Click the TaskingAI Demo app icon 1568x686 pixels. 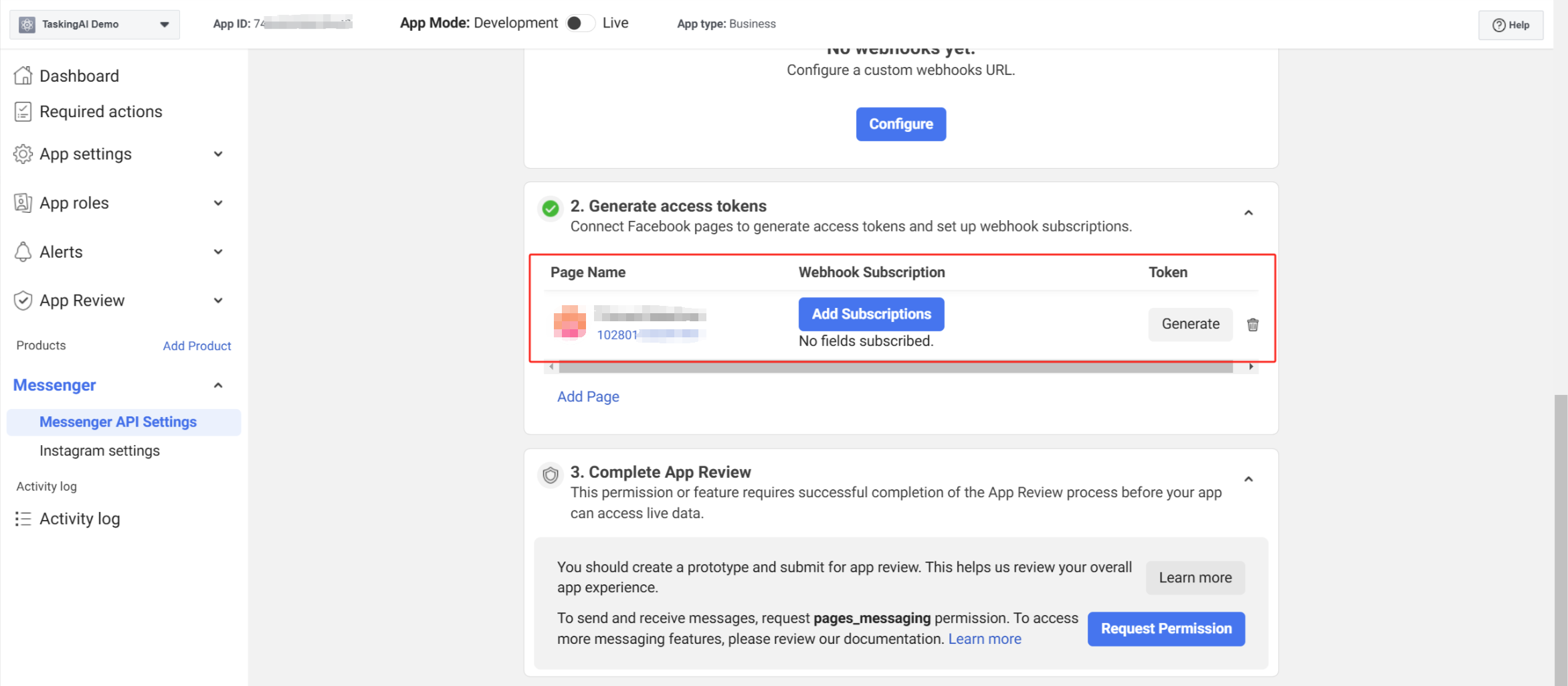pos(27,25)
